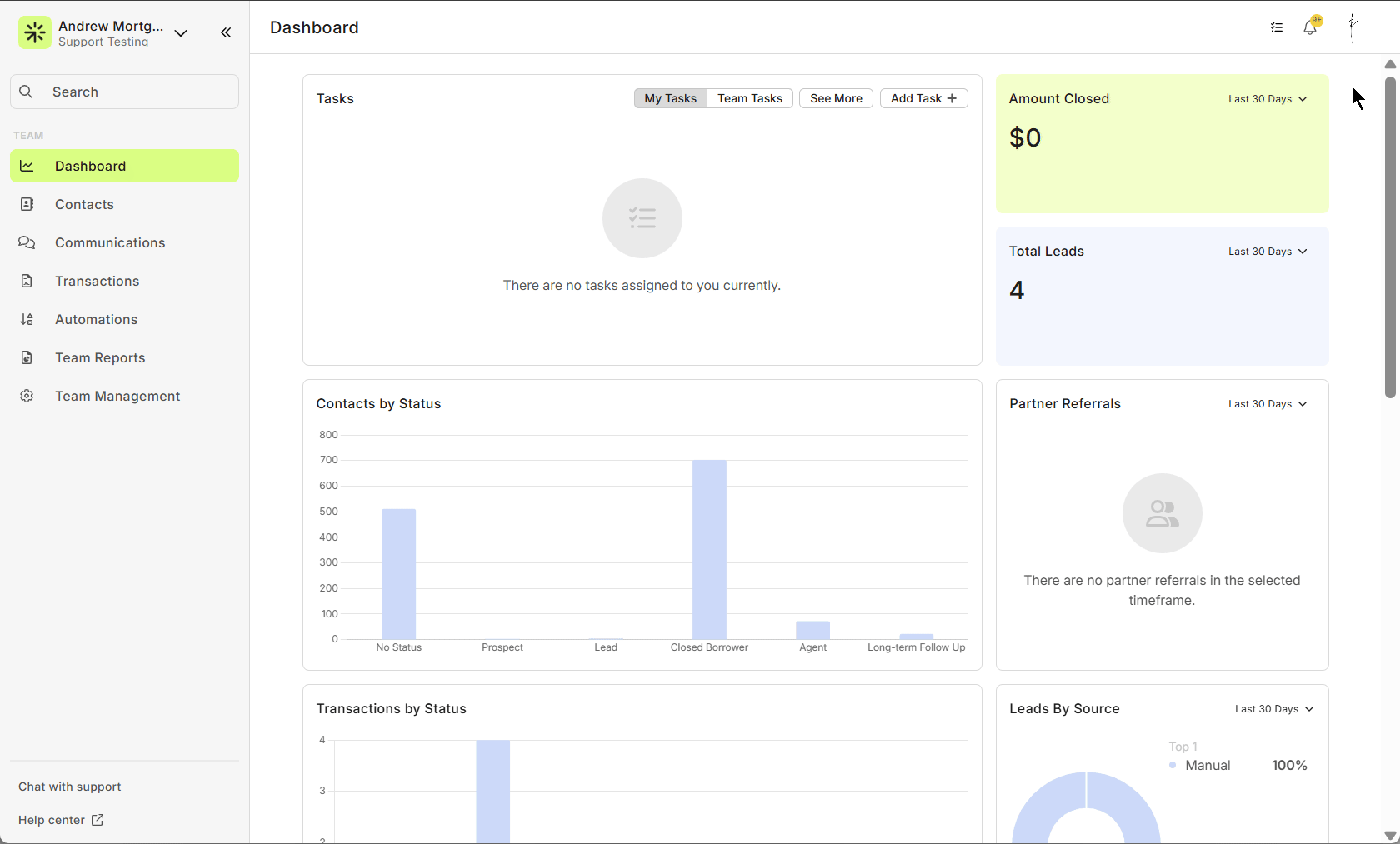1400x844 pixels.
Task: Click the "Prospect" axis label
Action: [x=502, y=647]
